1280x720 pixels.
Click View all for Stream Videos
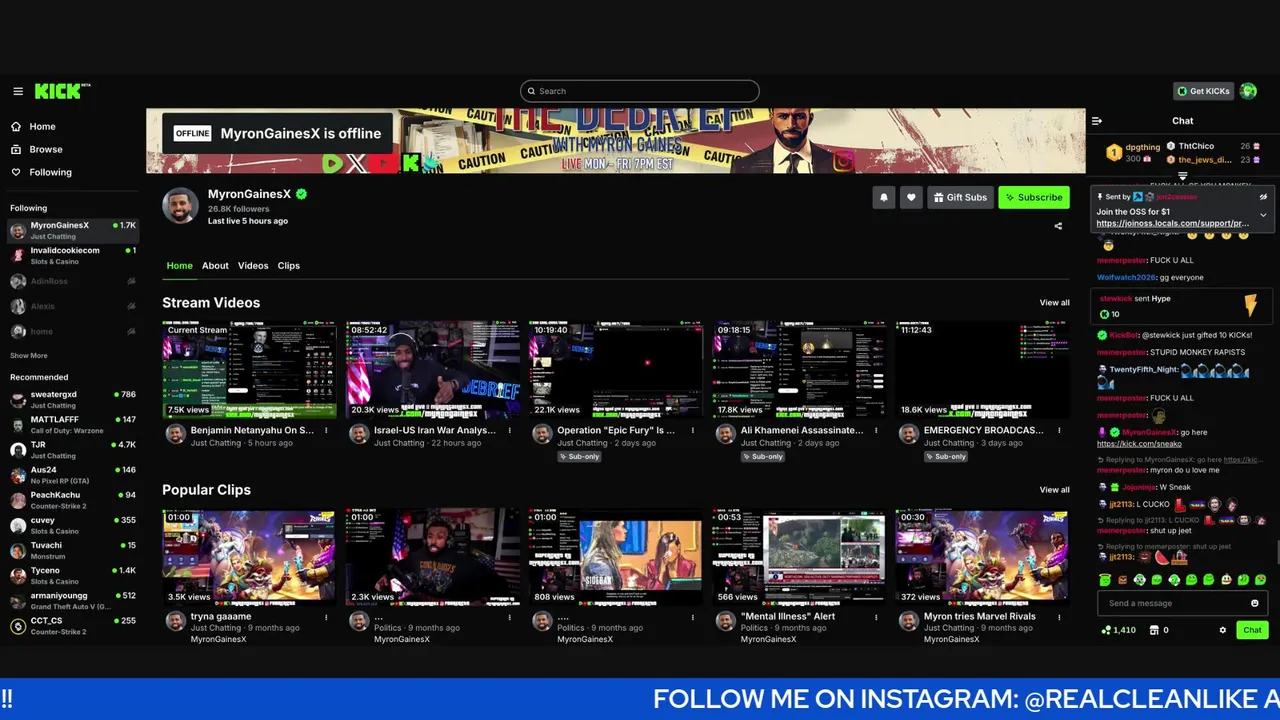(1054, 303)
